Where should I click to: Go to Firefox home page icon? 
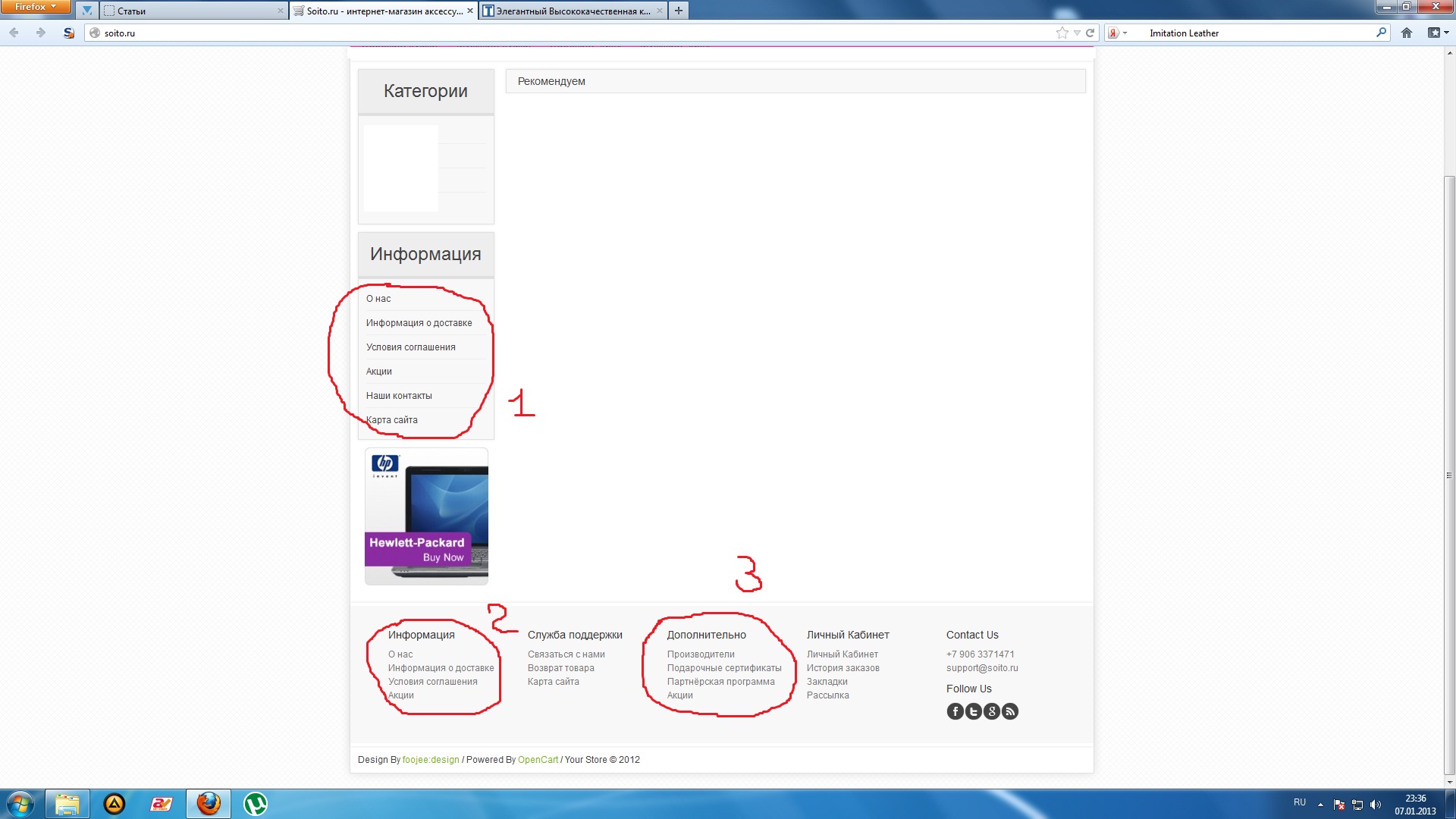click(x=1407, y=33)
